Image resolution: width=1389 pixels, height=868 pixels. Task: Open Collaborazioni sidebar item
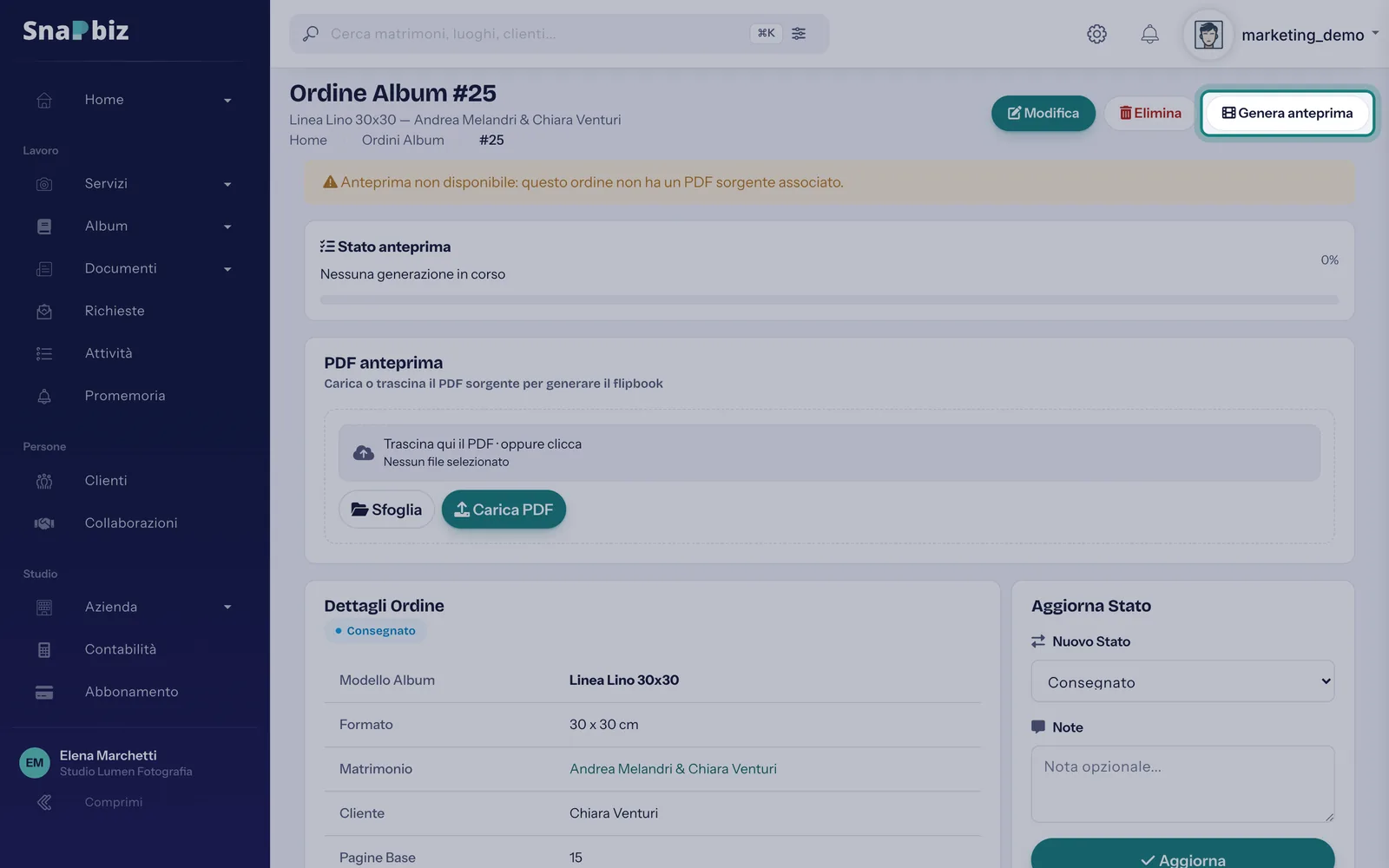click(x=131, y=523)
